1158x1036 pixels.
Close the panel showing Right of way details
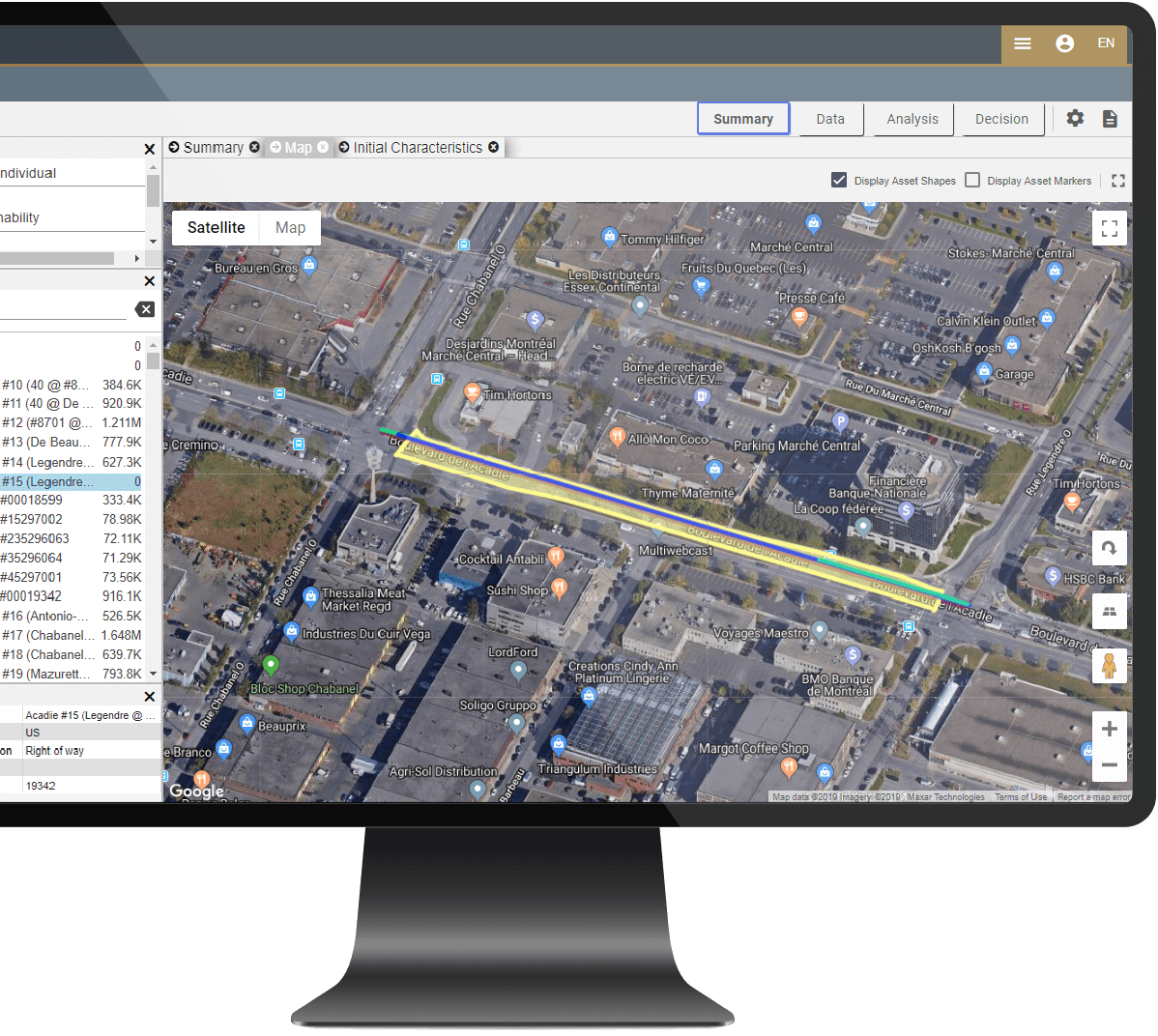[x=149, y=697]
